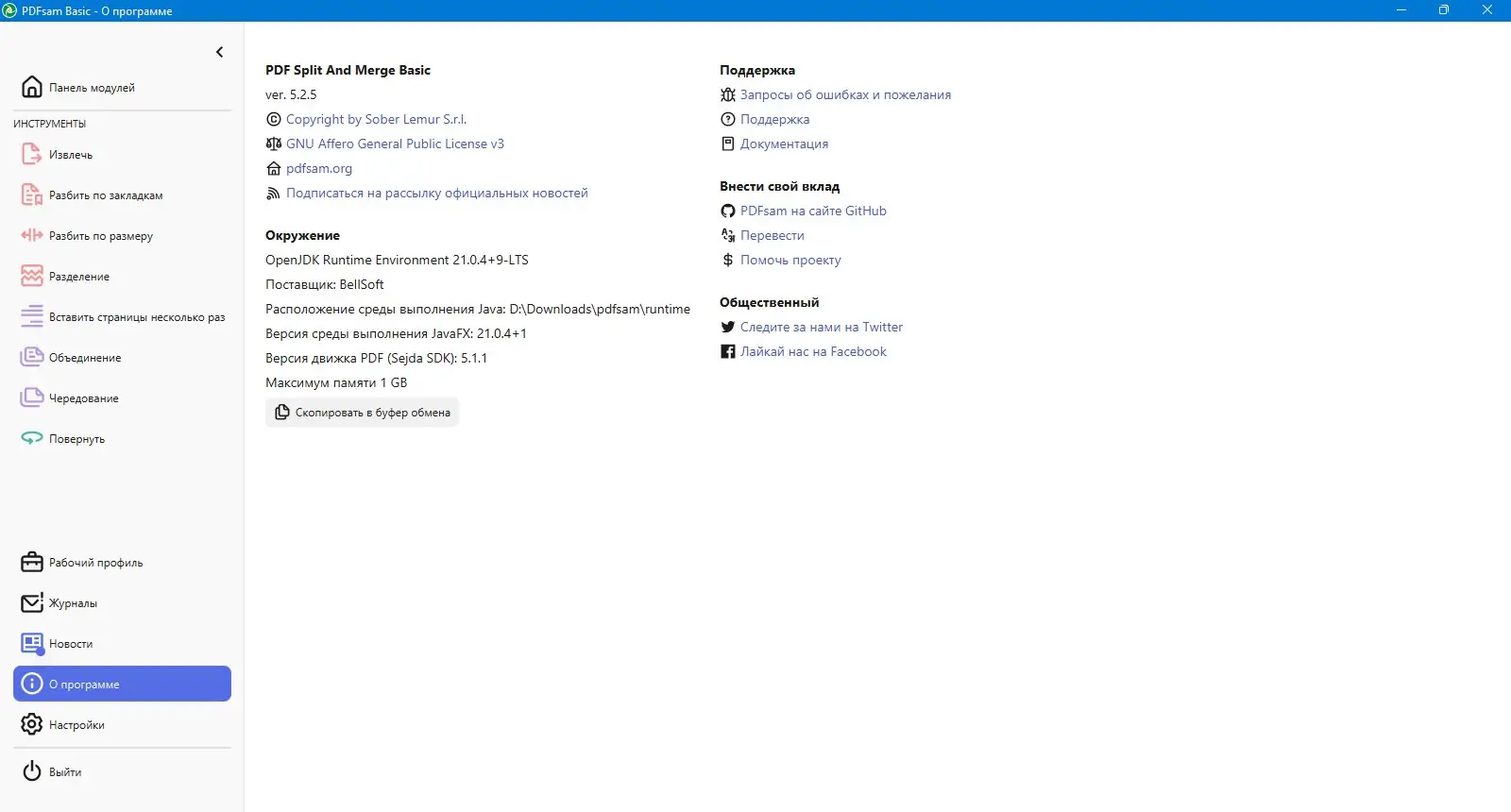Show the Журналы logs icon
Viewport: 1511px width, 812px height.
click(32, 602)
